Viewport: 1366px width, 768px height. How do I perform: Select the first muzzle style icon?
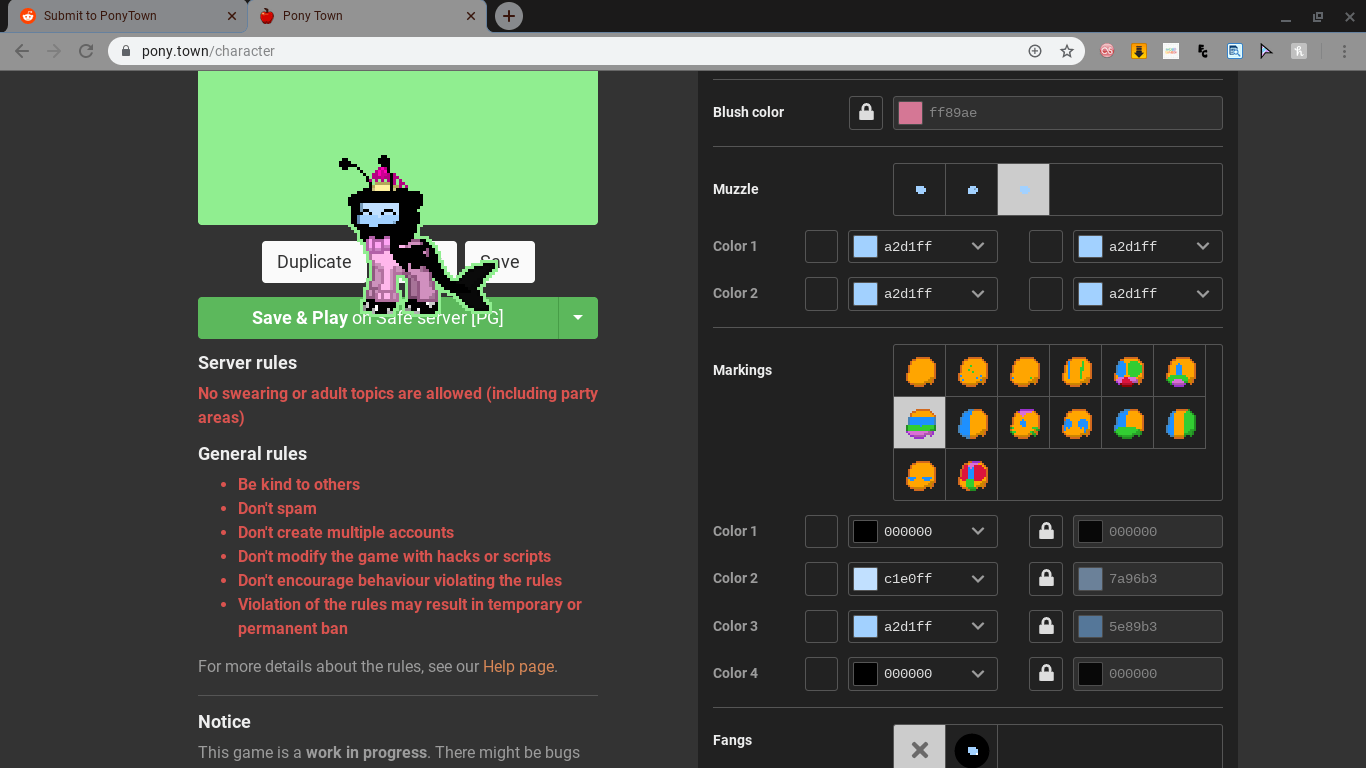918,189
